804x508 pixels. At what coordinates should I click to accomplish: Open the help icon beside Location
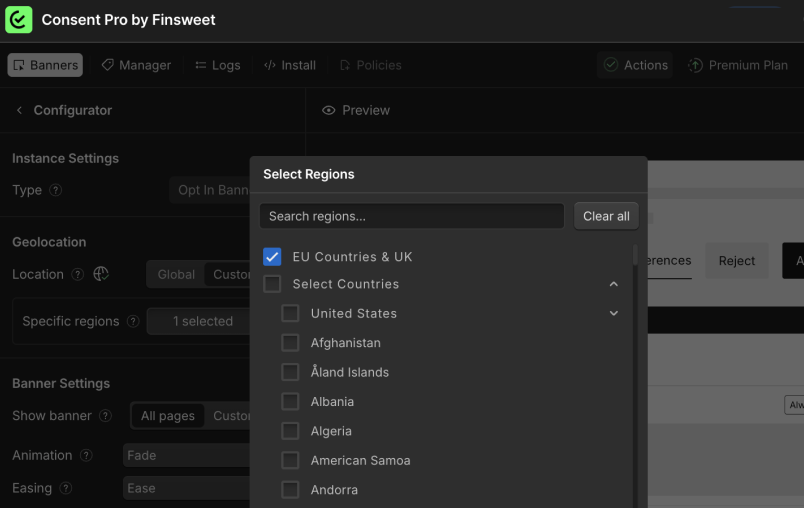[x=77, y=274]
